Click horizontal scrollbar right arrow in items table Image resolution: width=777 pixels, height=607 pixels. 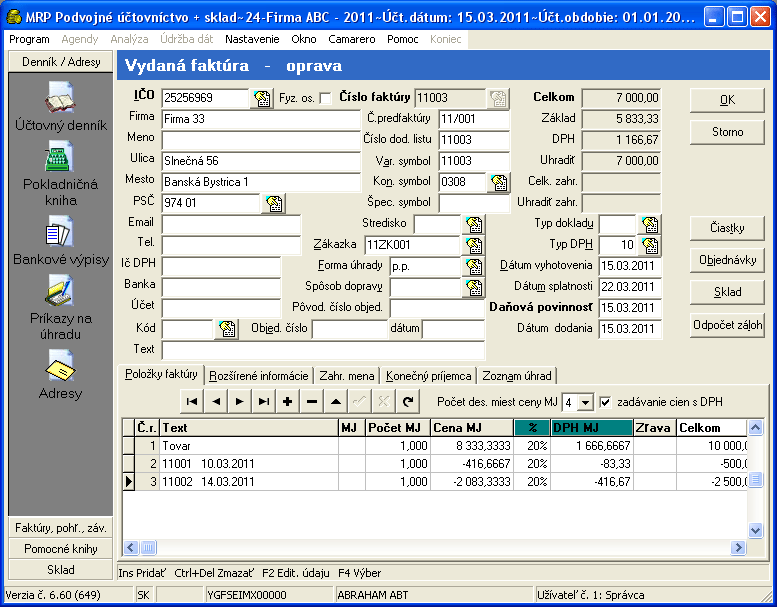click(738, 547)
